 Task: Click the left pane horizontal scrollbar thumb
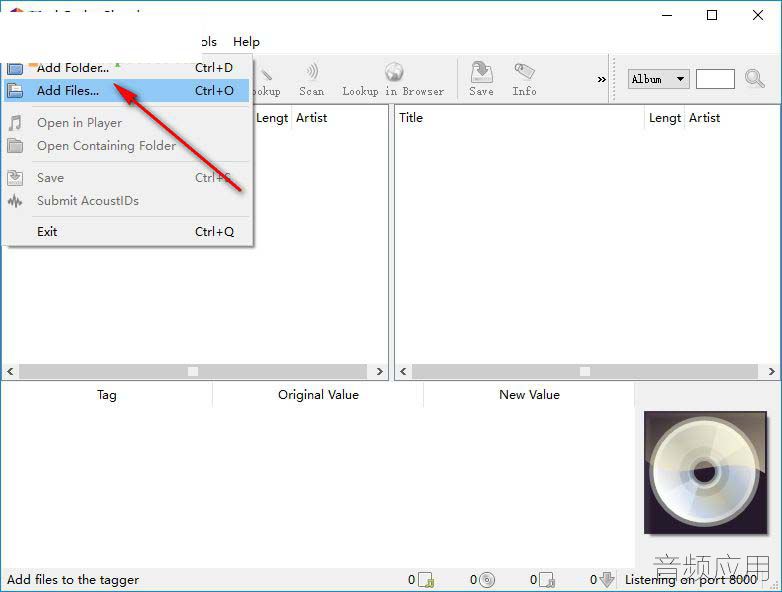(x=193, y=372)
